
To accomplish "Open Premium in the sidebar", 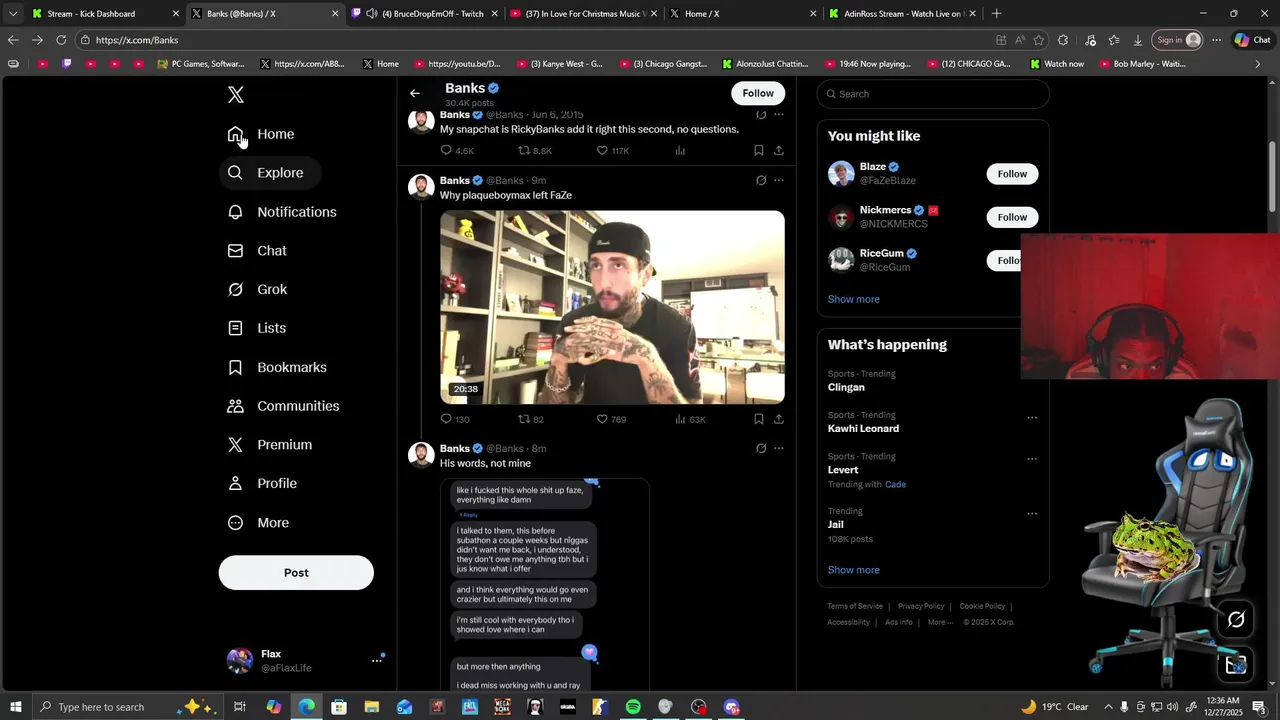I will click(270, 445).
